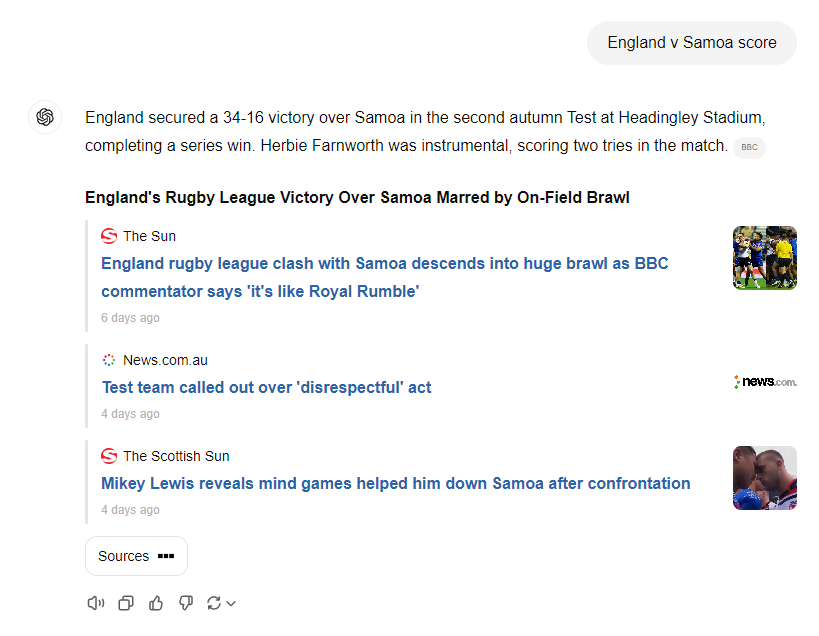Click the players confrontation photo thumbnail

coord(764,478)
